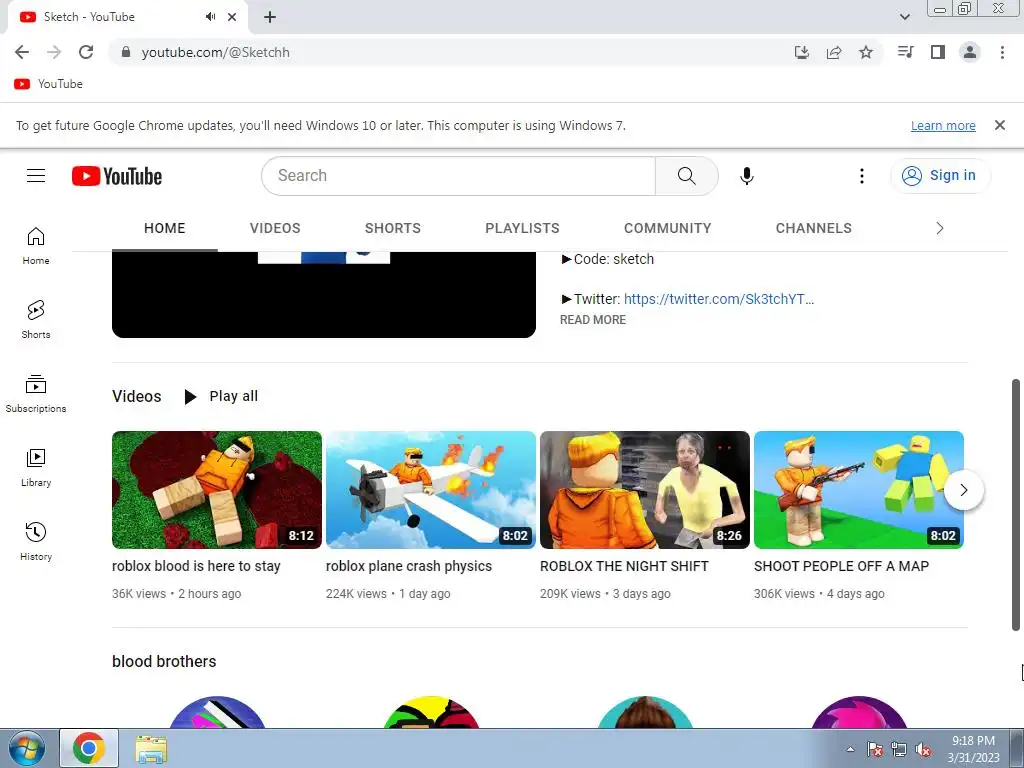Image resolution: width=1024 pixels, height=768 pixels.
Task: Click the YouTube logo
Action: point(117,176)
